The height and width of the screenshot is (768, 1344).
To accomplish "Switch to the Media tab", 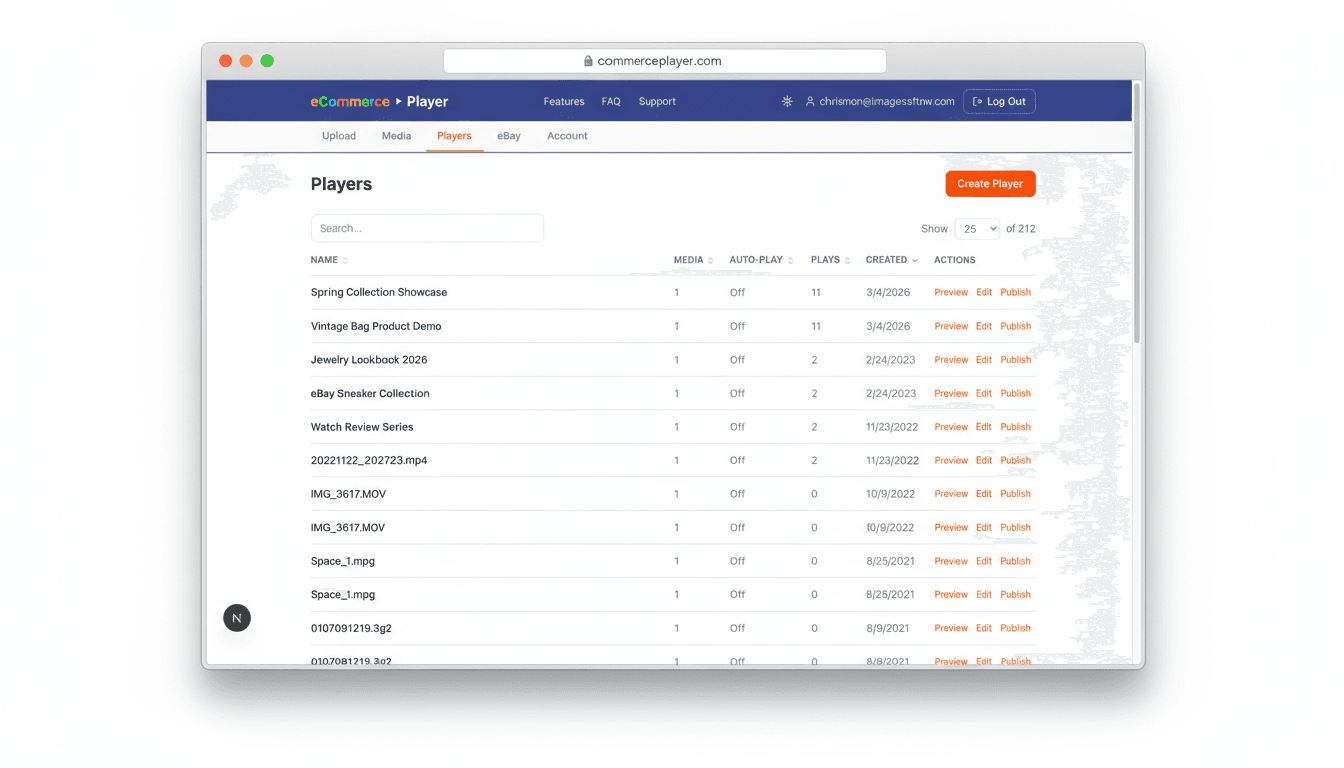I will [396, 135].
